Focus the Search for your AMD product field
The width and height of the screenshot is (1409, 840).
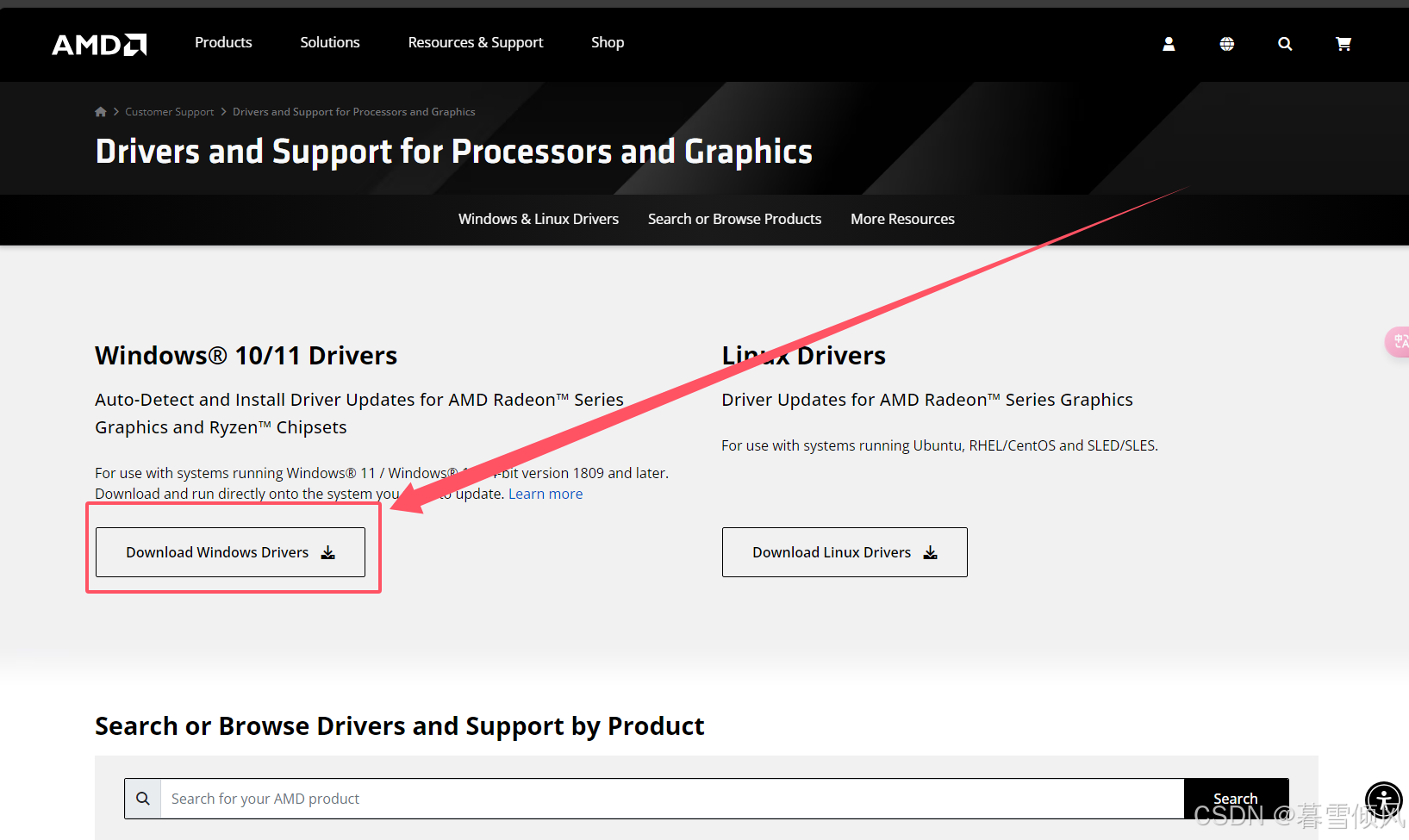click(x=672, y=799)
